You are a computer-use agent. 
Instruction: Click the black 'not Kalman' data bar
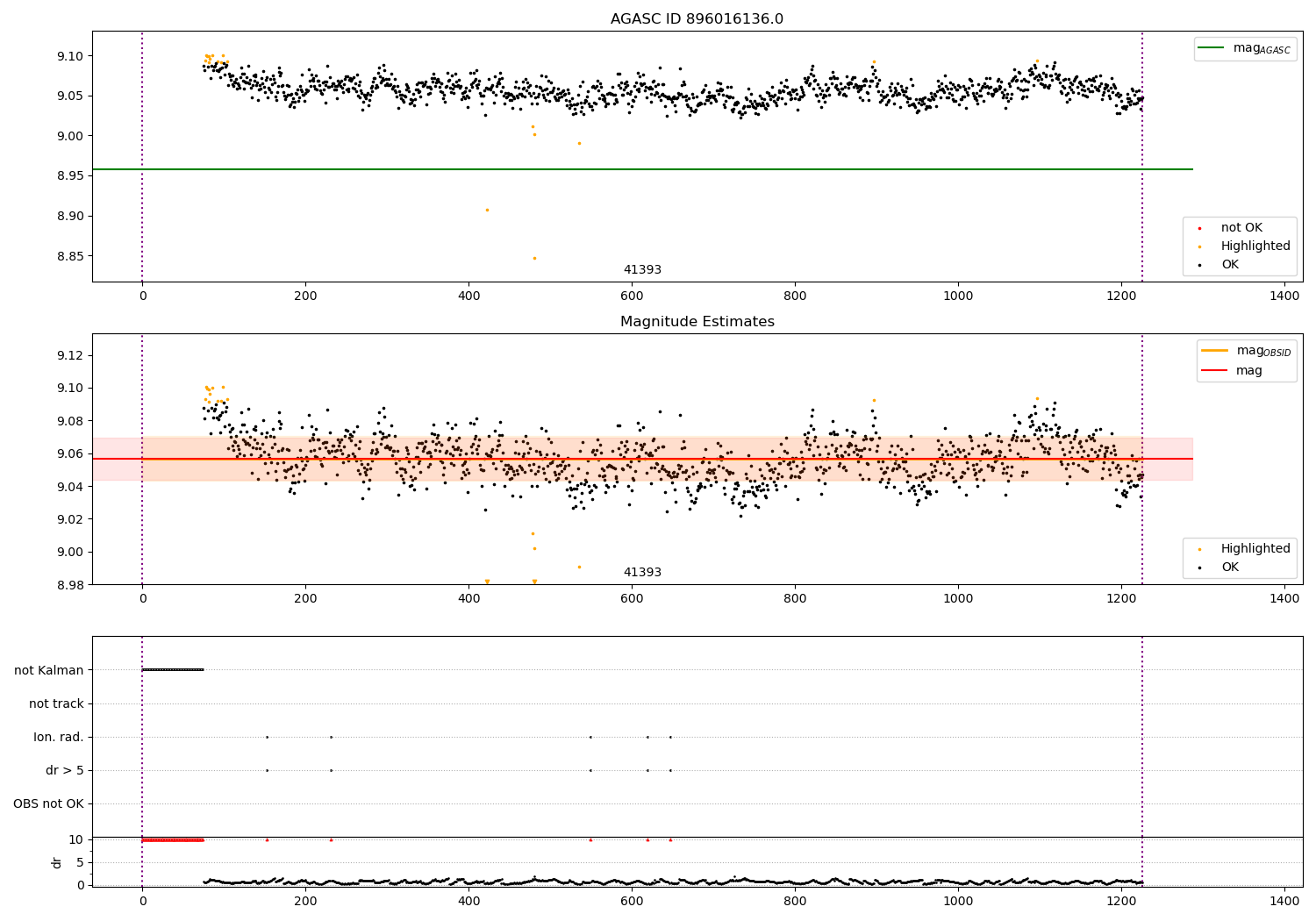click(x=173, y=670)
